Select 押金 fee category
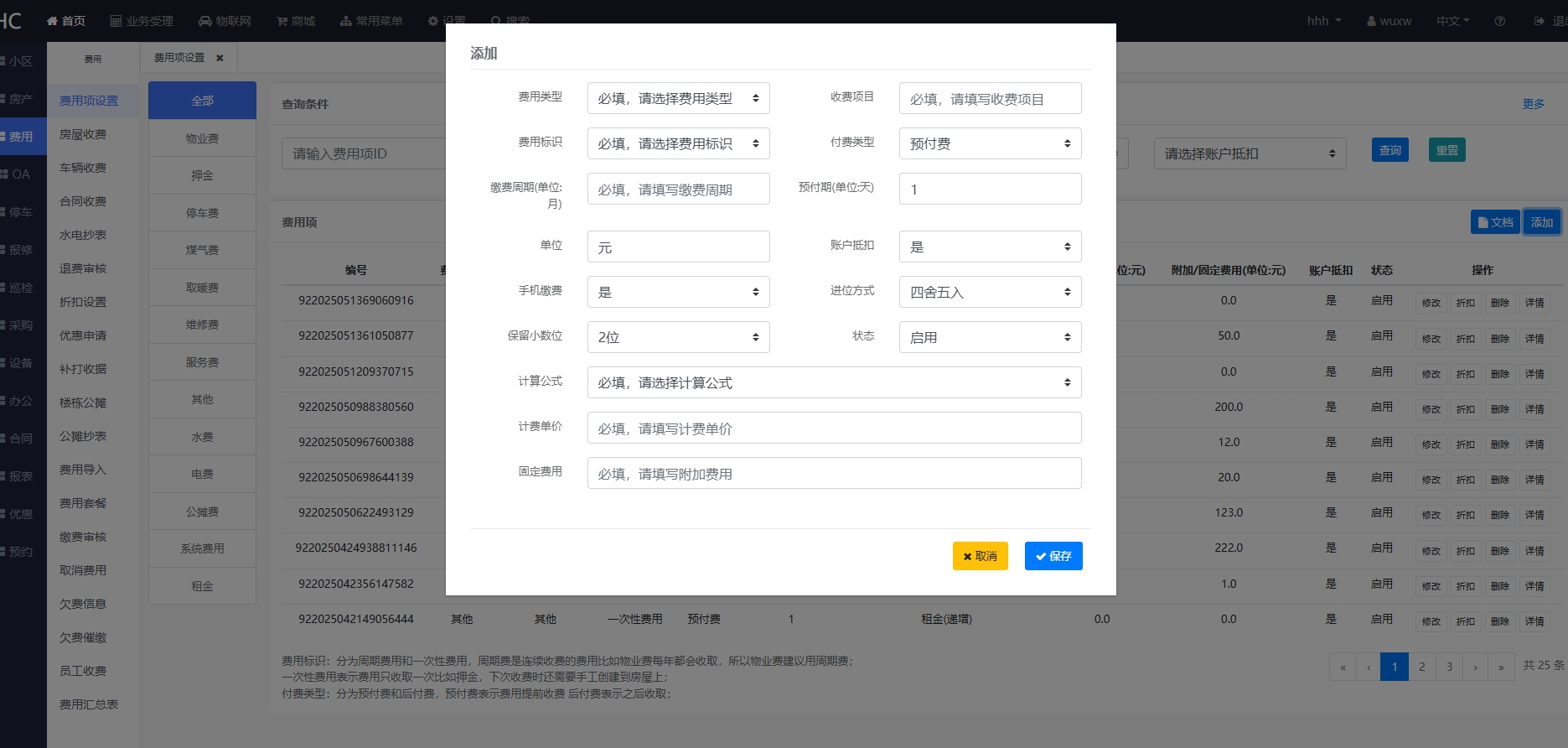 tap(202, 175)
